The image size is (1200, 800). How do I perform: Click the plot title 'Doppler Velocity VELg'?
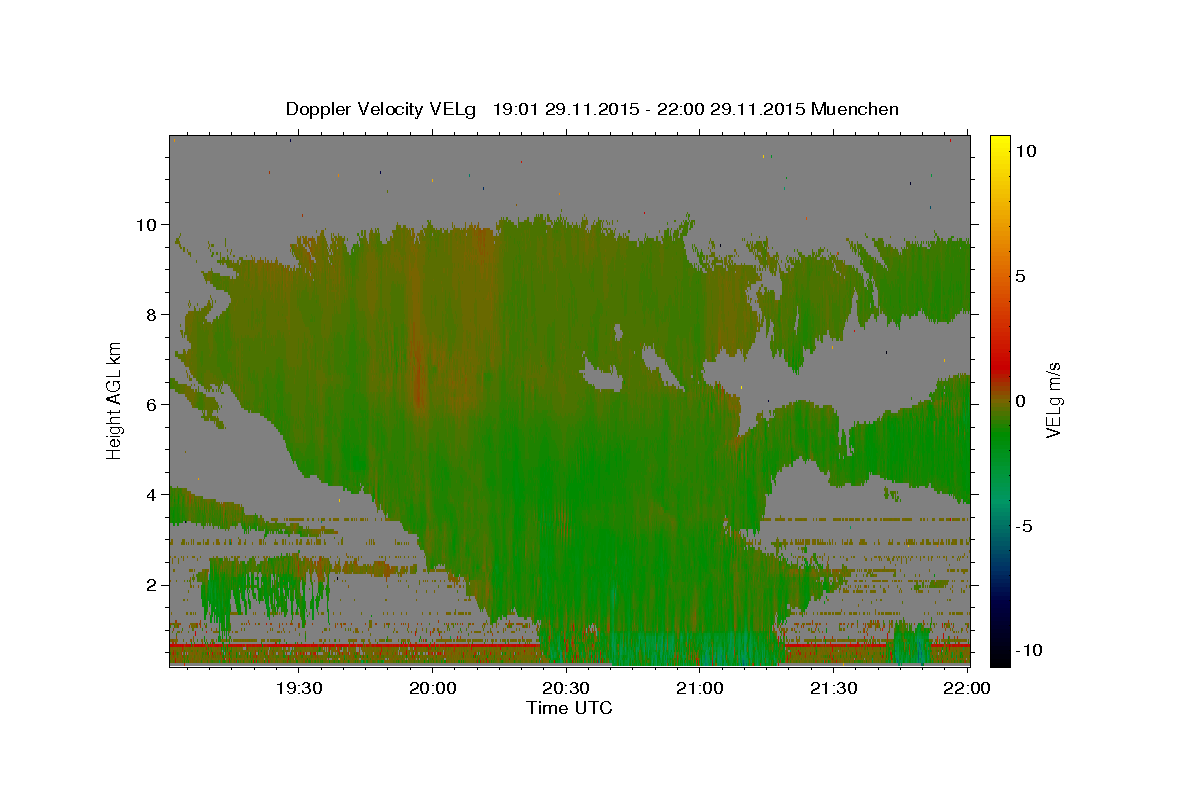point(381,109)
